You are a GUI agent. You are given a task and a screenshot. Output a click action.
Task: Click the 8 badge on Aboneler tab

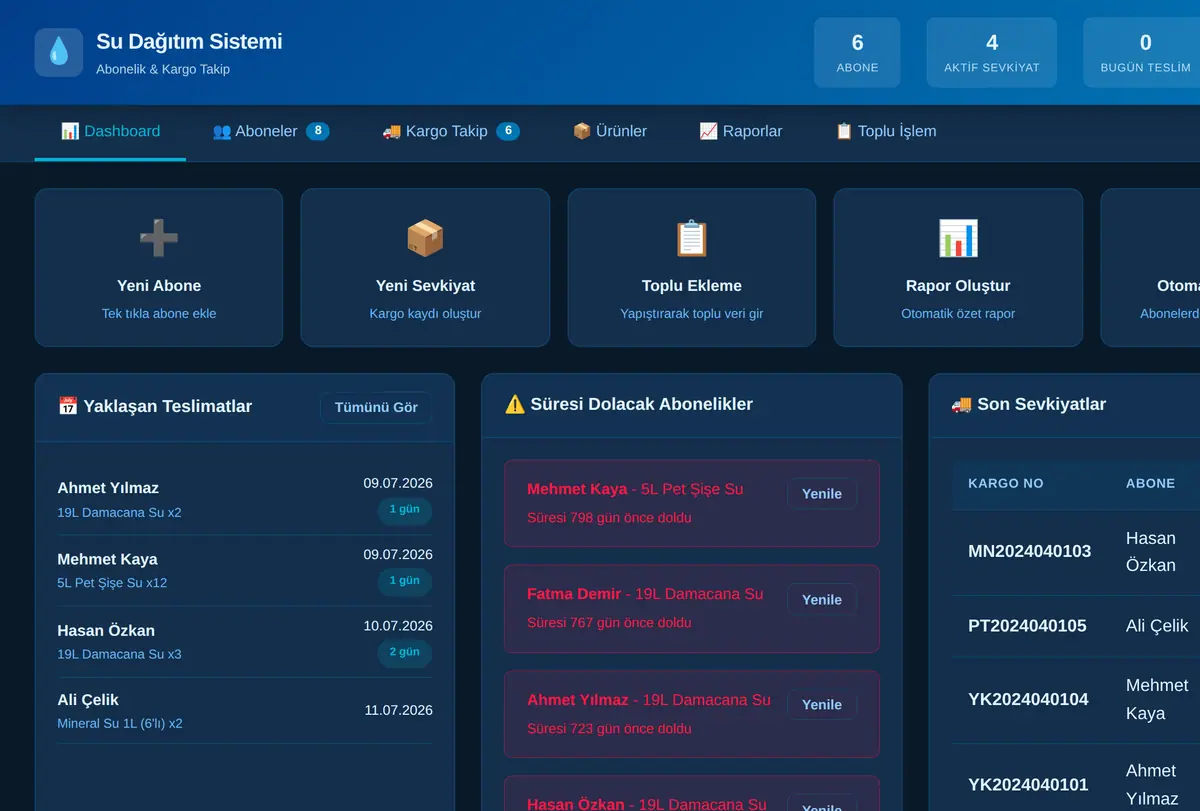coord(318,131)
